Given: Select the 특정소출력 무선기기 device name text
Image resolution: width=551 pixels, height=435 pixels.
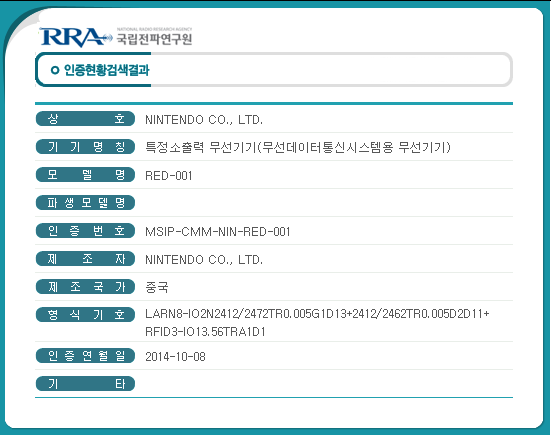Looking at the screenshot, I should [298, 147].
